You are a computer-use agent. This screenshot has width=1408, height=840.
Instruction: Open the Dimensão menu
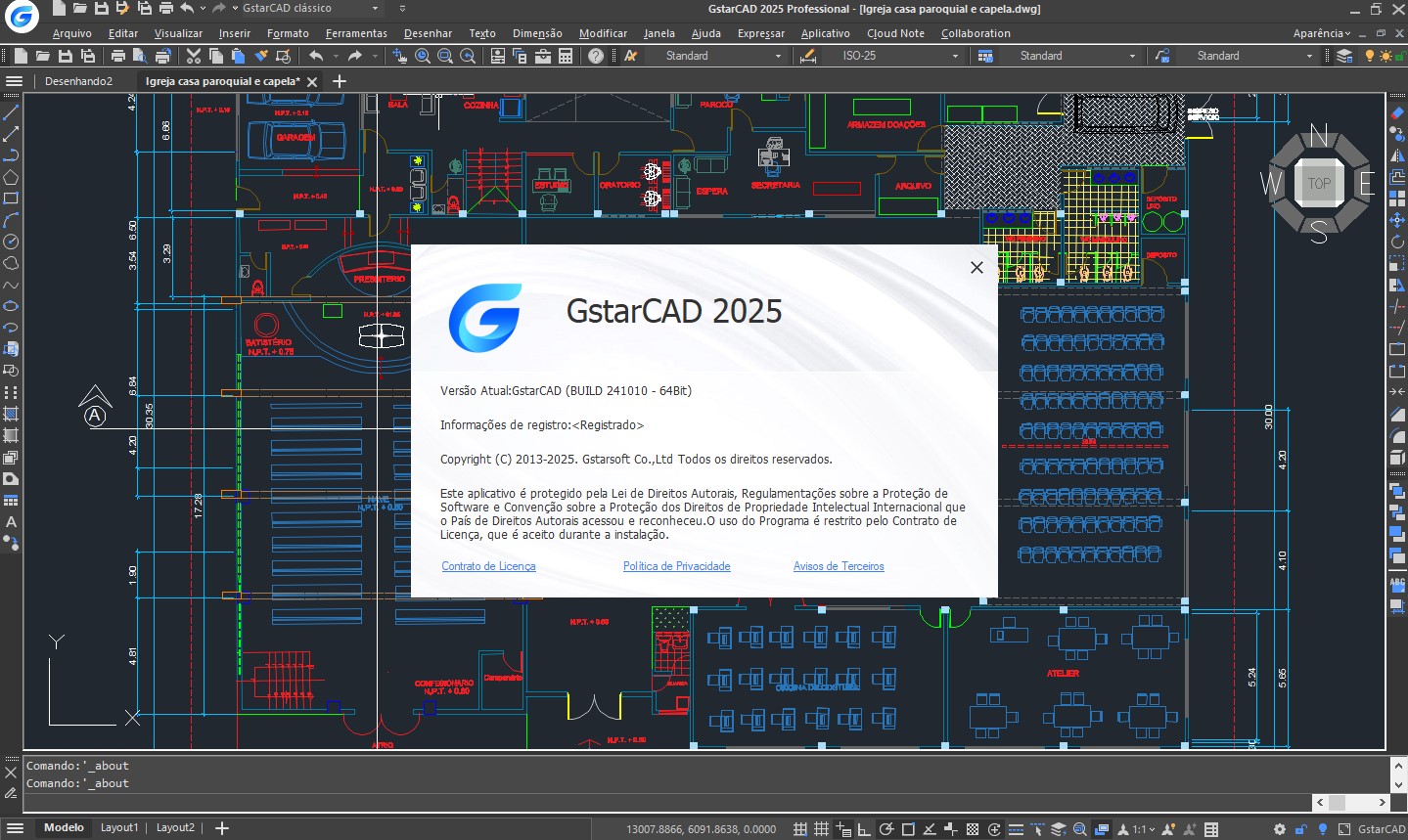[x=537, y=33]
